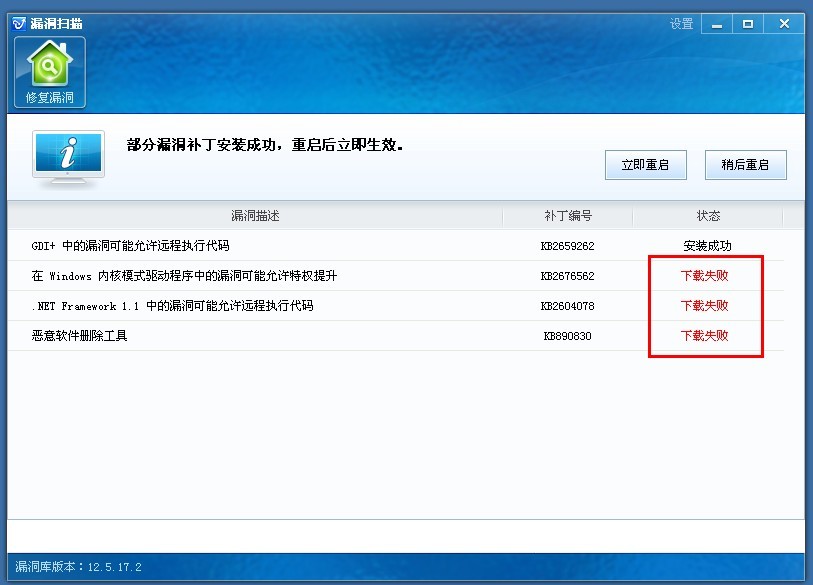Click 立即重启 to restart immediately

(x=645, y=164)
